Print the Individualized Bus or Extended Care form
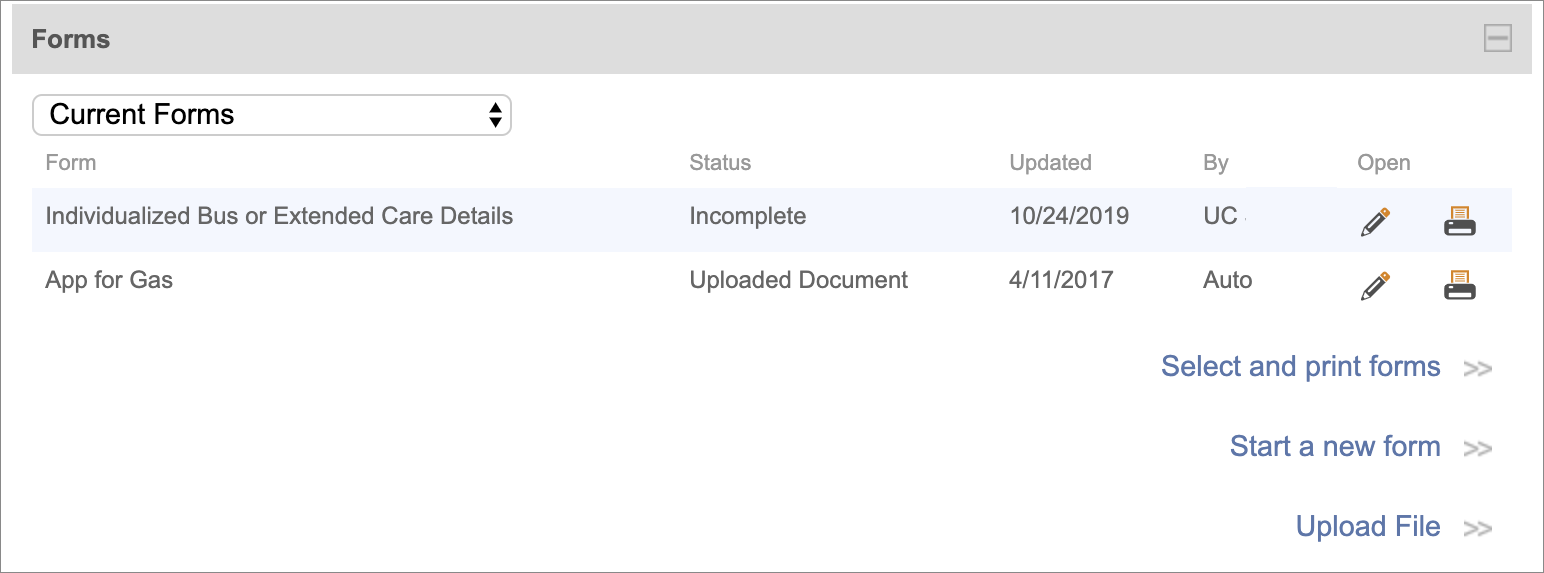 coord(1460,220)
